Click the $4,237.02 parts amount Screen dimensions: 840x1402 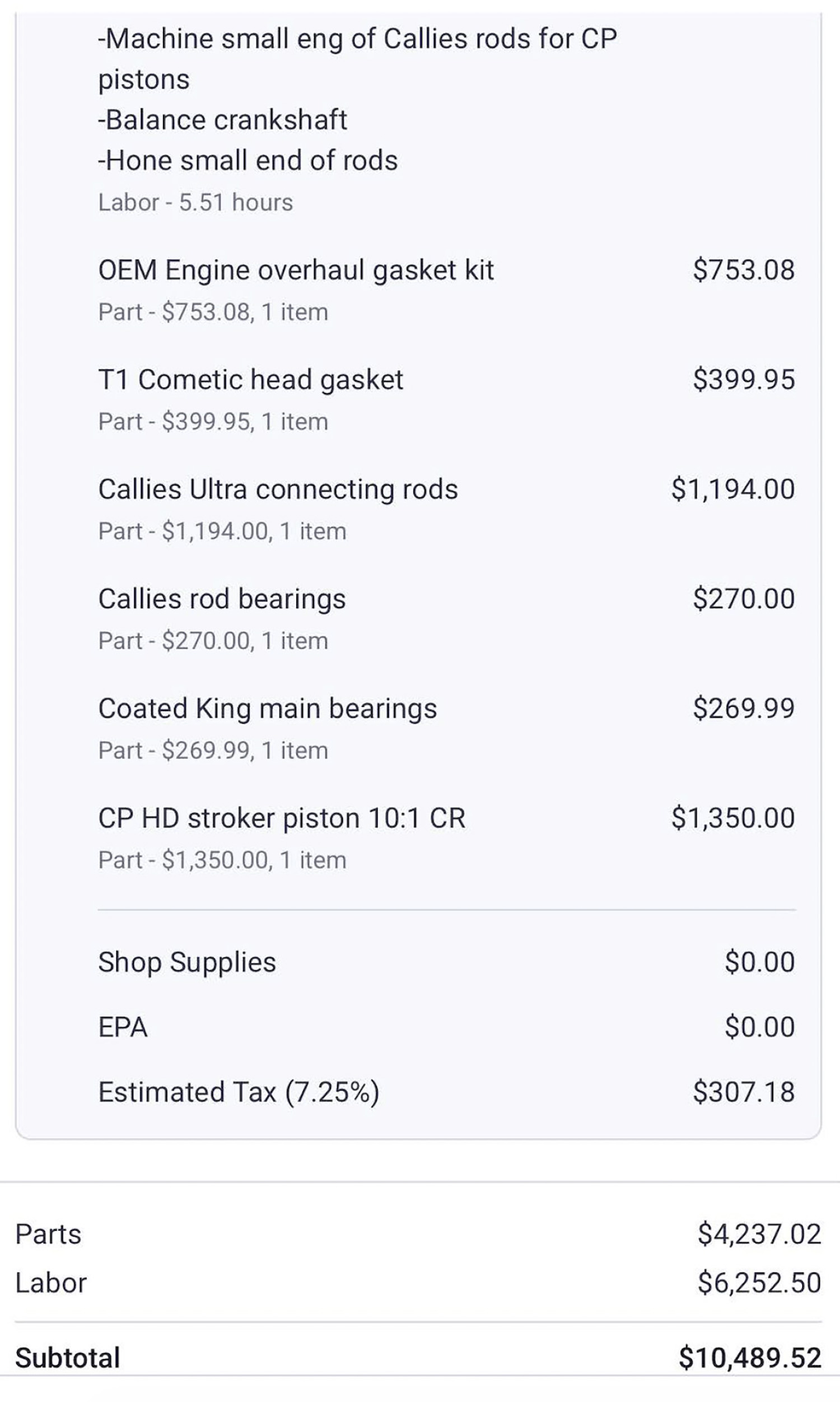pos(758,1235)
